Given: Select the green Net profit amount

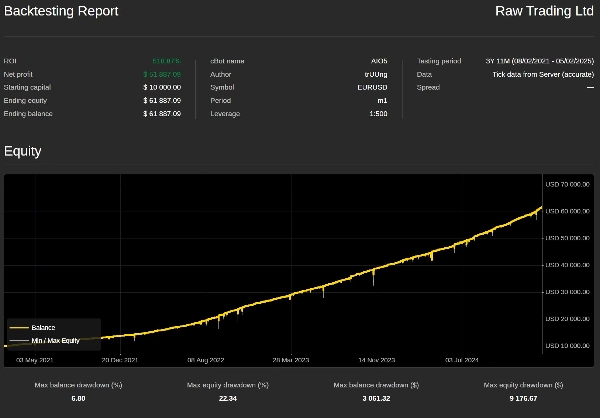Looking at the screenshot, I should (x=162, y=74).
